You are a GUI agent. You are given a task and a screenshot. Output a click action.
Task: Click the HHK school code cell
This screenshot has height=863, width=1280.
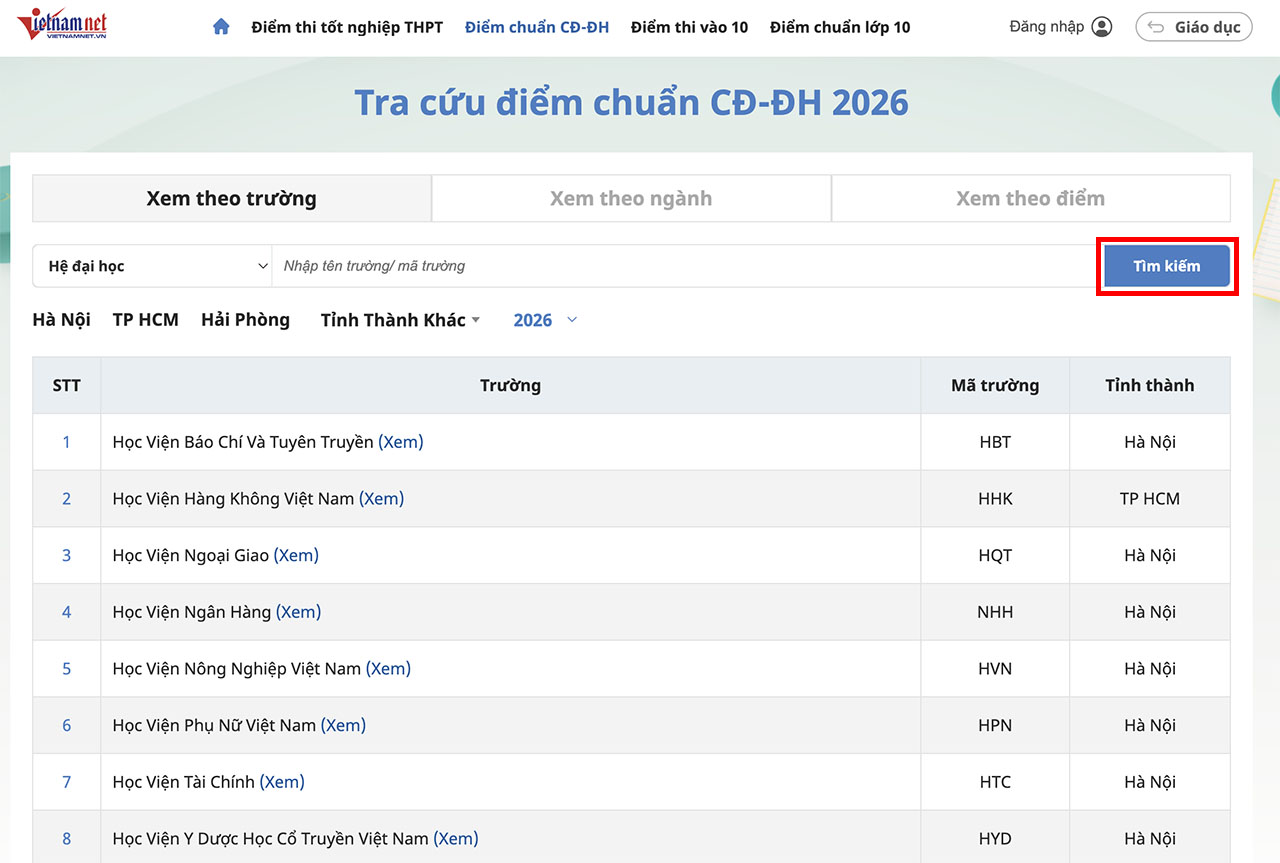pyautogui.click(x=995, y=499)
